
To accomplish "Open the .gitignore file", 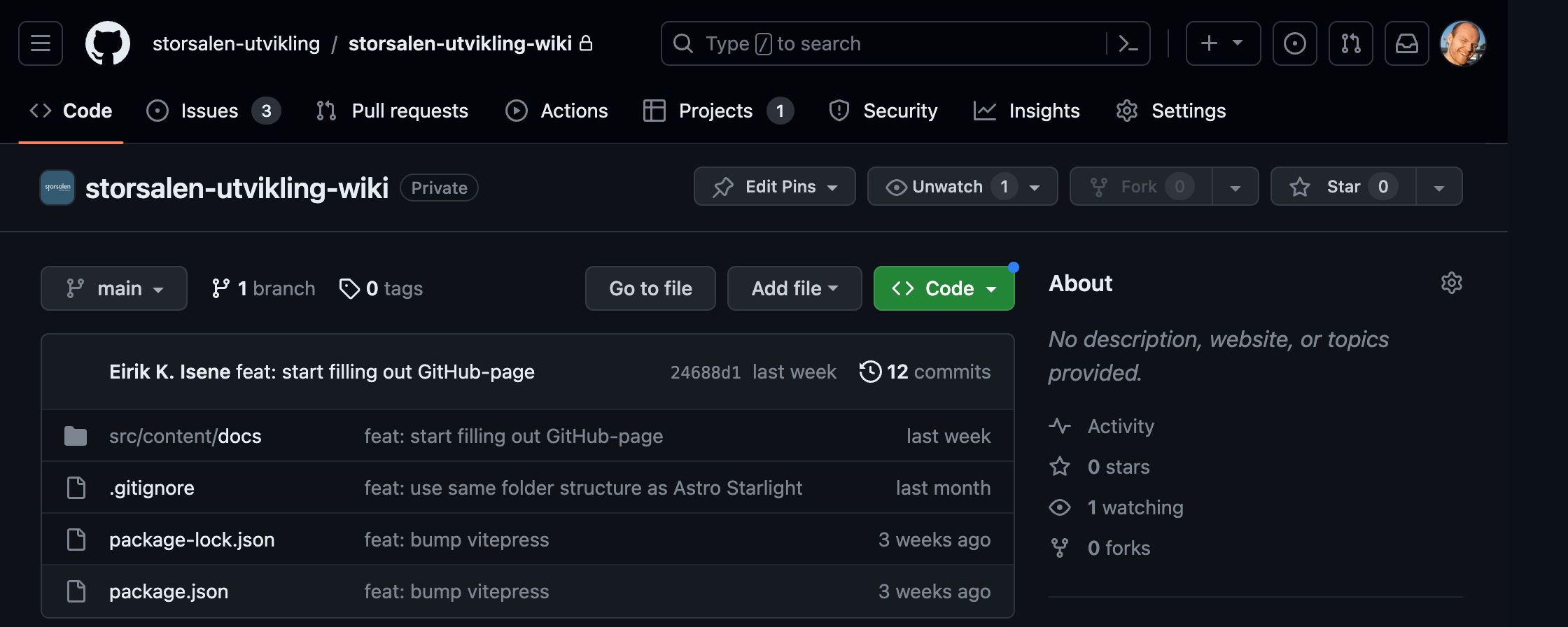I will (x=152, y=488).
